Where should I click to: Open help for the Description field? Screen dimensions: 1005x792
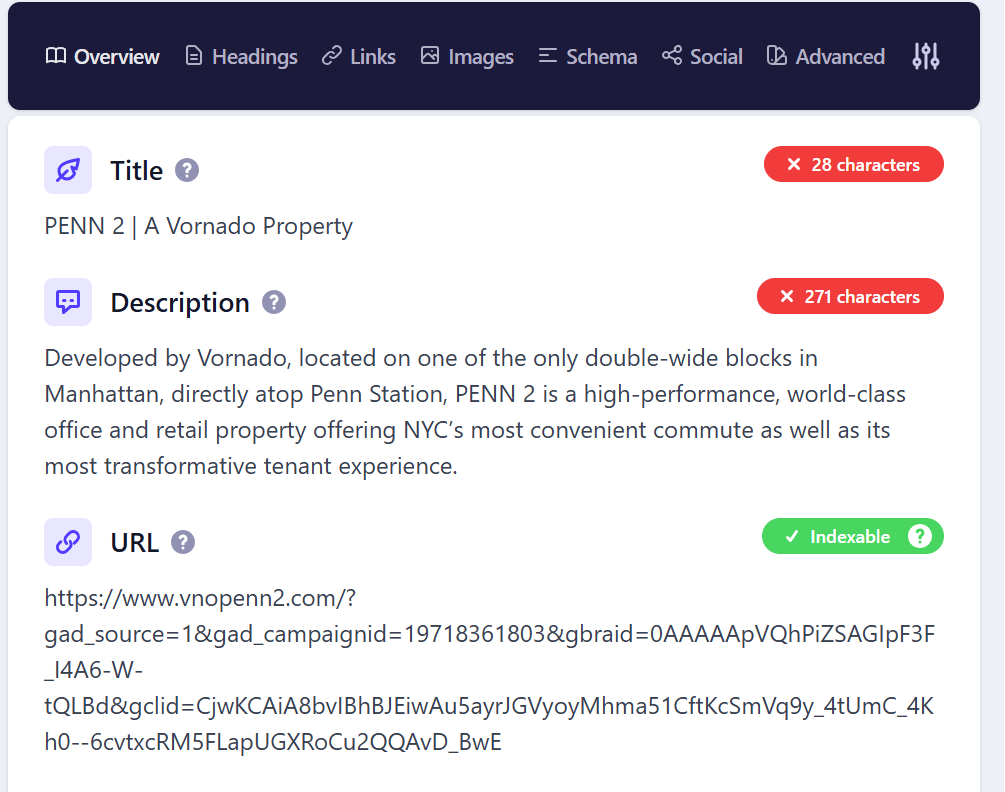click(274, 302)
